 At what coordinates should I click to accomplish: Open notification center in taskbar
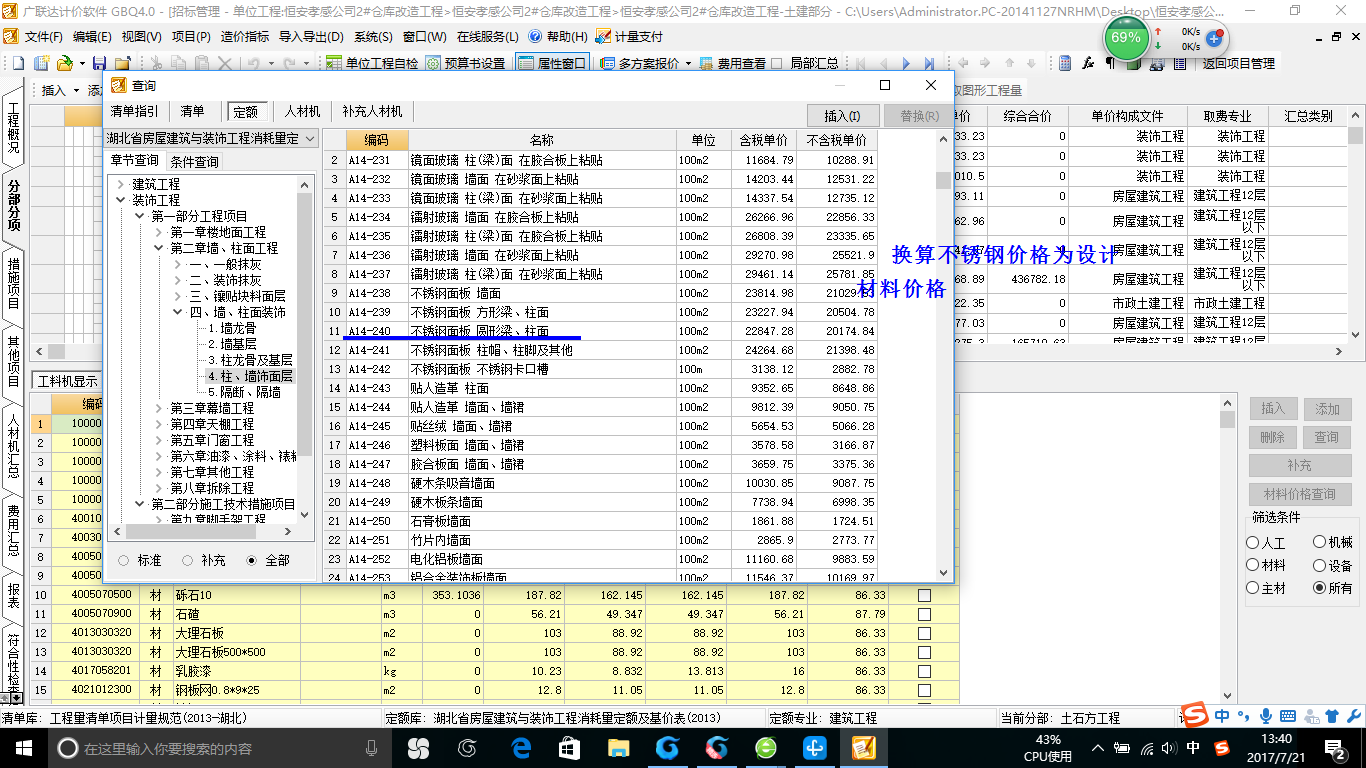(x=1338, y=748)
